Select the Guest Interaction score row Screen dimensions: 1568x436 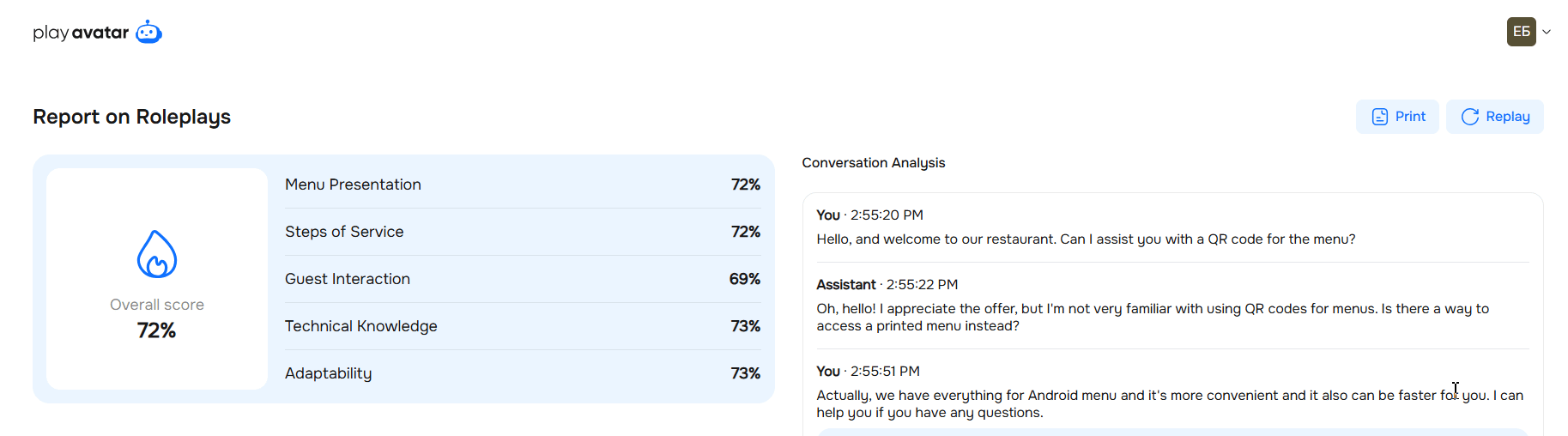[x=522, y=279]
